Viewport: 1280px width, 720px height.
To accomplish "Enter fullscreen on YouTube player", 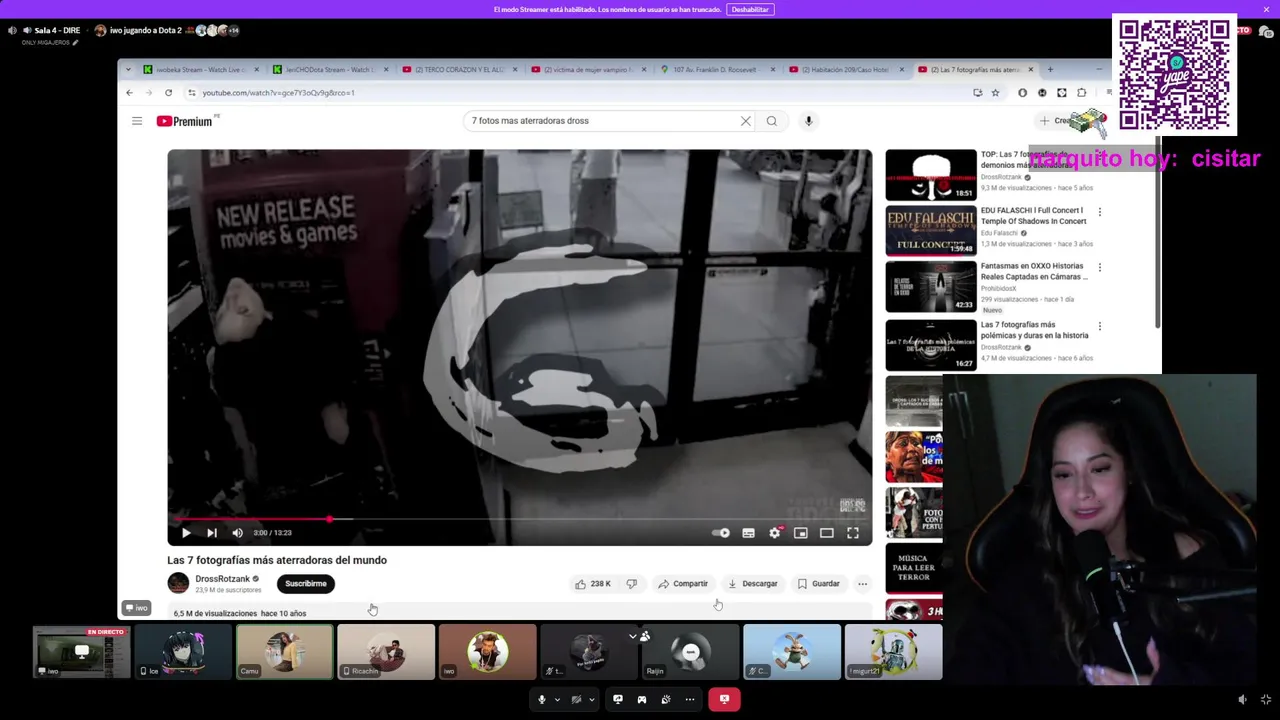I will [x=853, y=533].
